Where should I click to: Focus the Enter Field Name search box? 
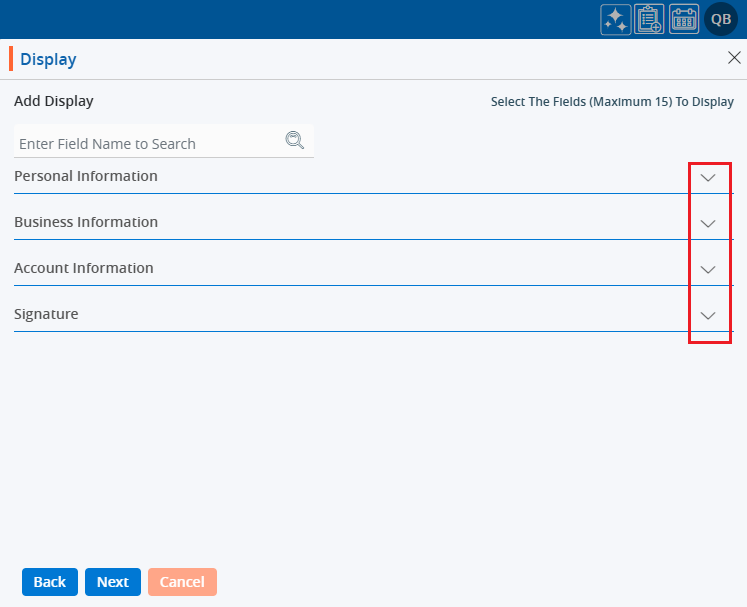pyautogui.click(x=150, y=143)
